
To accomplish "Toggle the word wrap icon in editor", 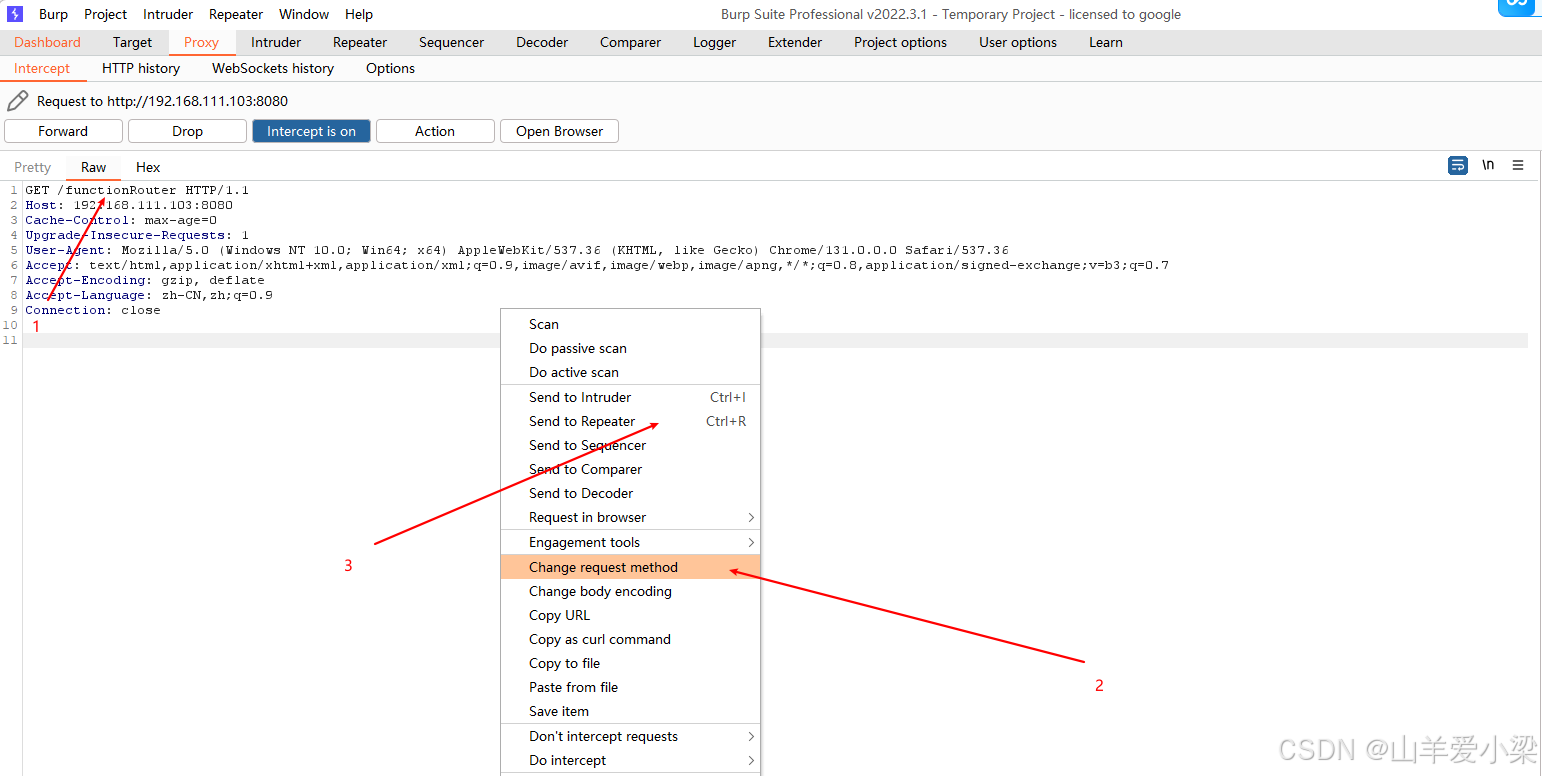I will point(1458,165).
